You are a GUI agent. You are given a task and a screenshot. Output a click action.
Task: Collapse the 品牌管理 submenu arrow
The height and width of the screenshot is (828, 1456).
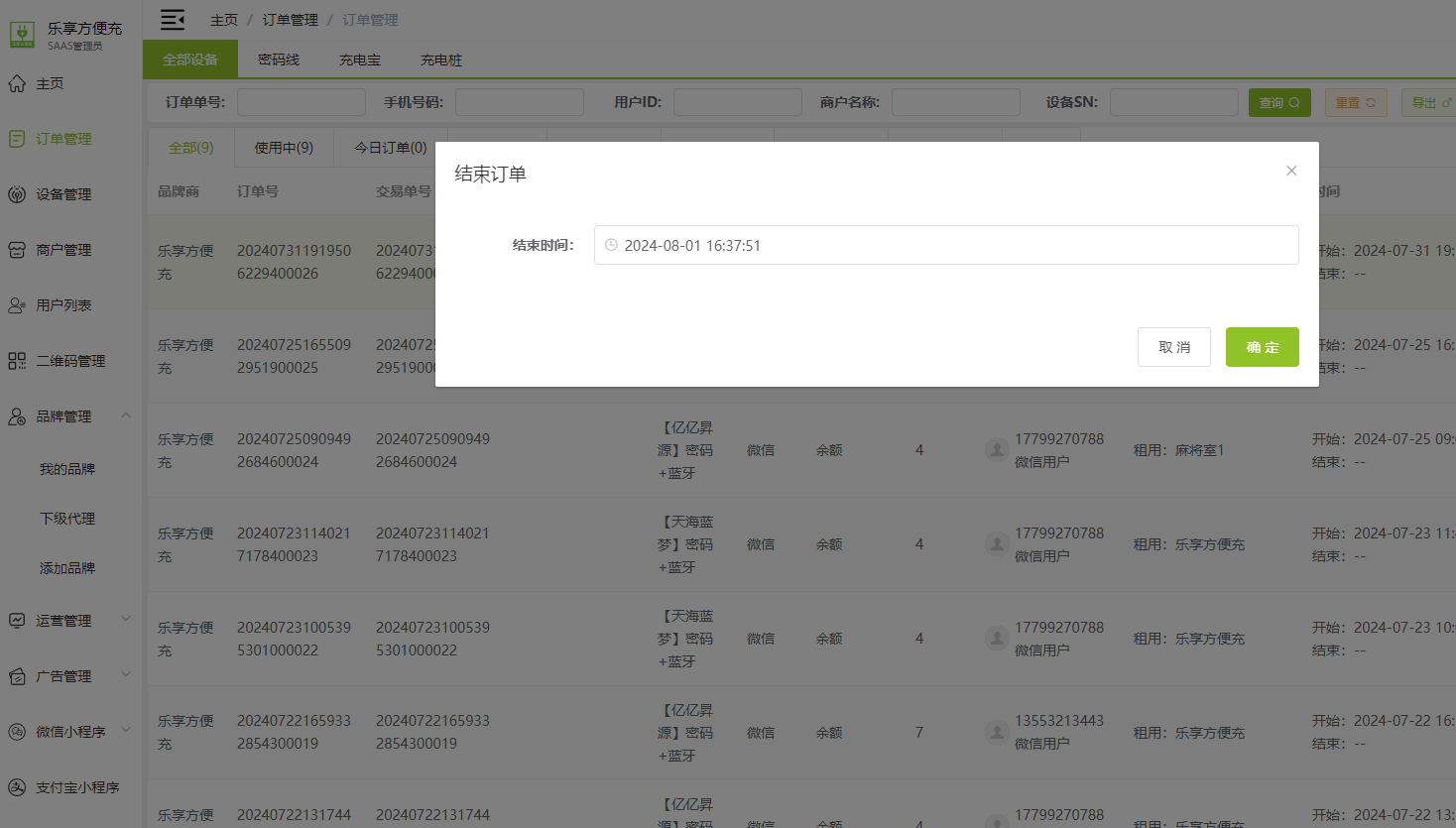(x=126, y=415)
